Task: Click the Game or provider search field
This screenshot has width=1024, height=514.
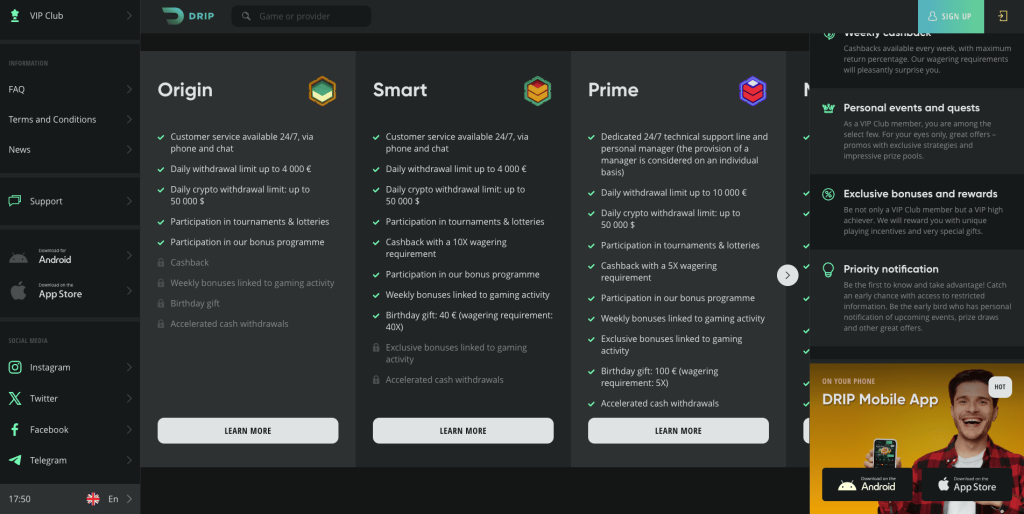Action: (301, 16)
